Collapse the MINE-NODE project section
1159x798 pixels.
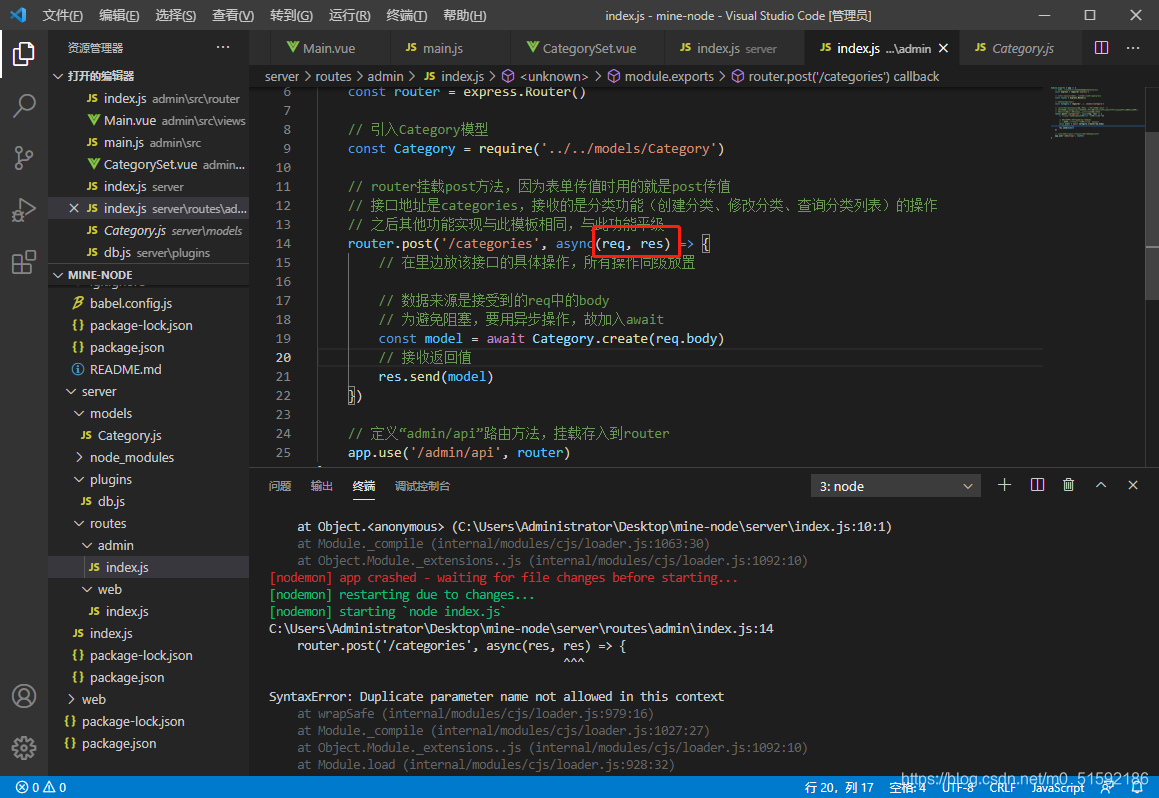[100, 275]
